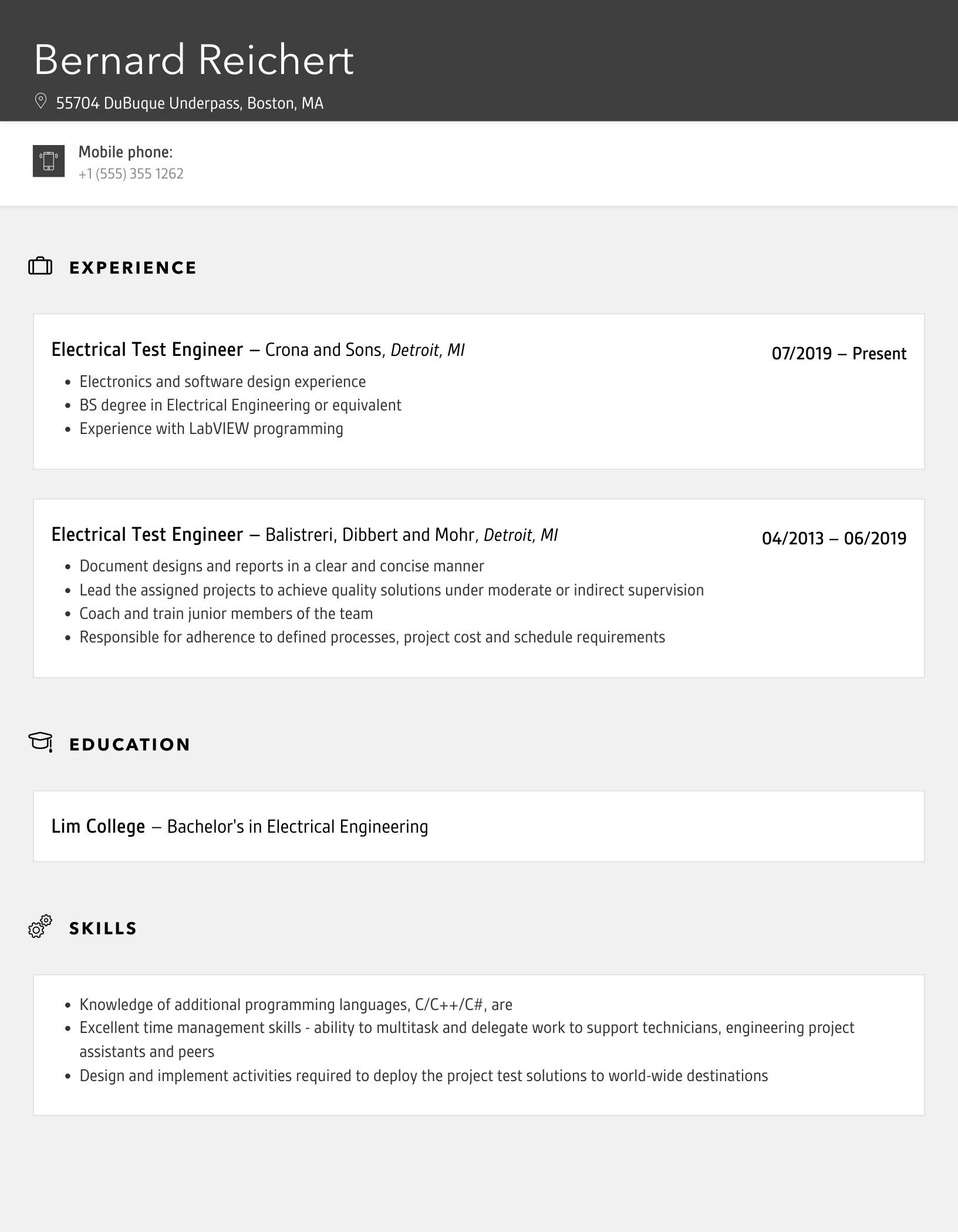Click the location pin icon beside the address

coord(41,102)
